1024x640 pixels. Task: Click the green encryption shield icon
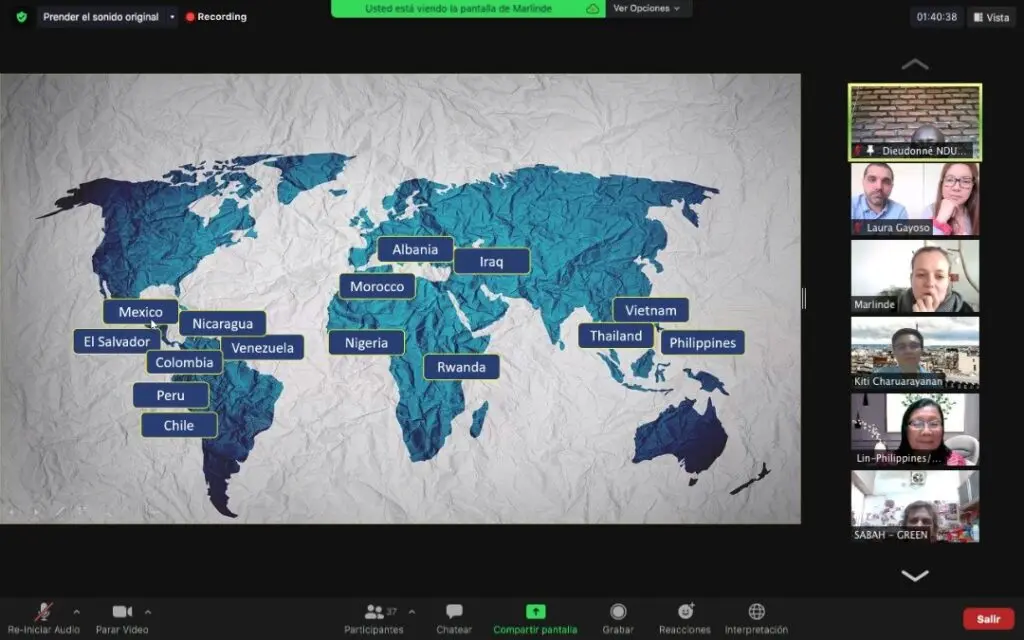point(21,17)
